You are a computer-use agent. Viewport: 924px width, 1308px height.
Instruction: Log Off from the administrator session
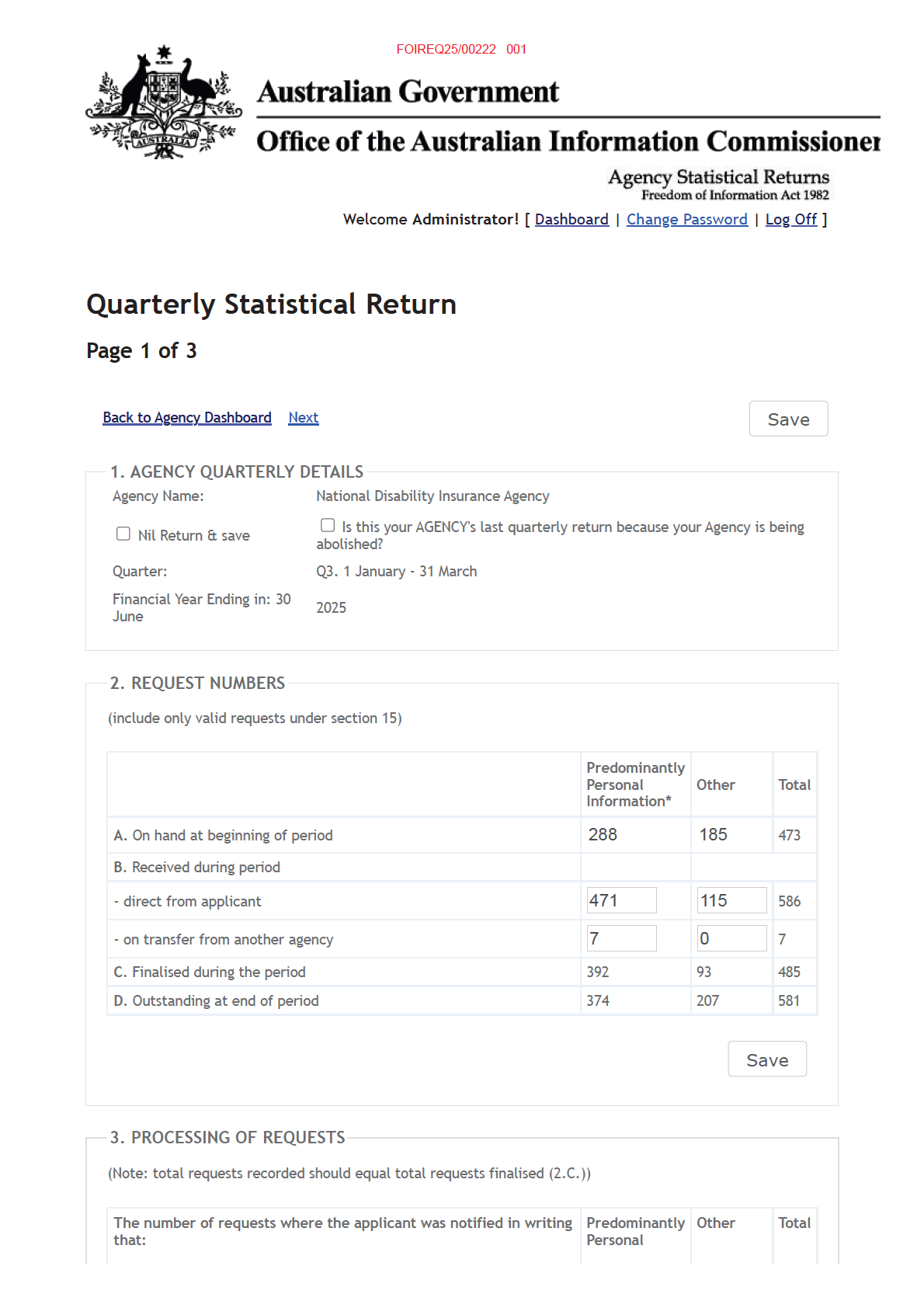tap(791, 219)
